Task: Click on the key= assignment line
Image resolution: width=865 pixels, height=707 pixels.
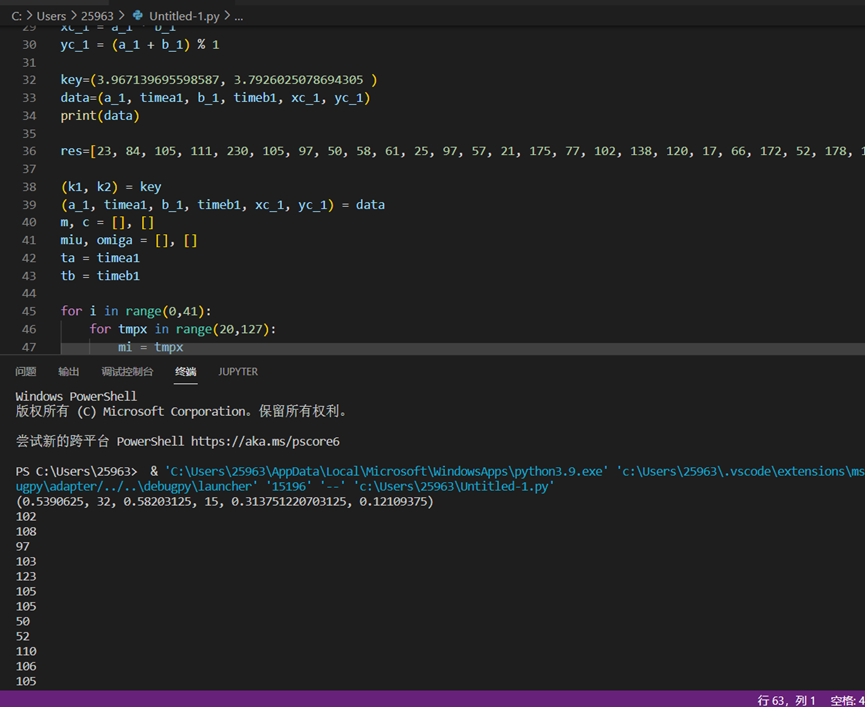Action: coord(218,80)
